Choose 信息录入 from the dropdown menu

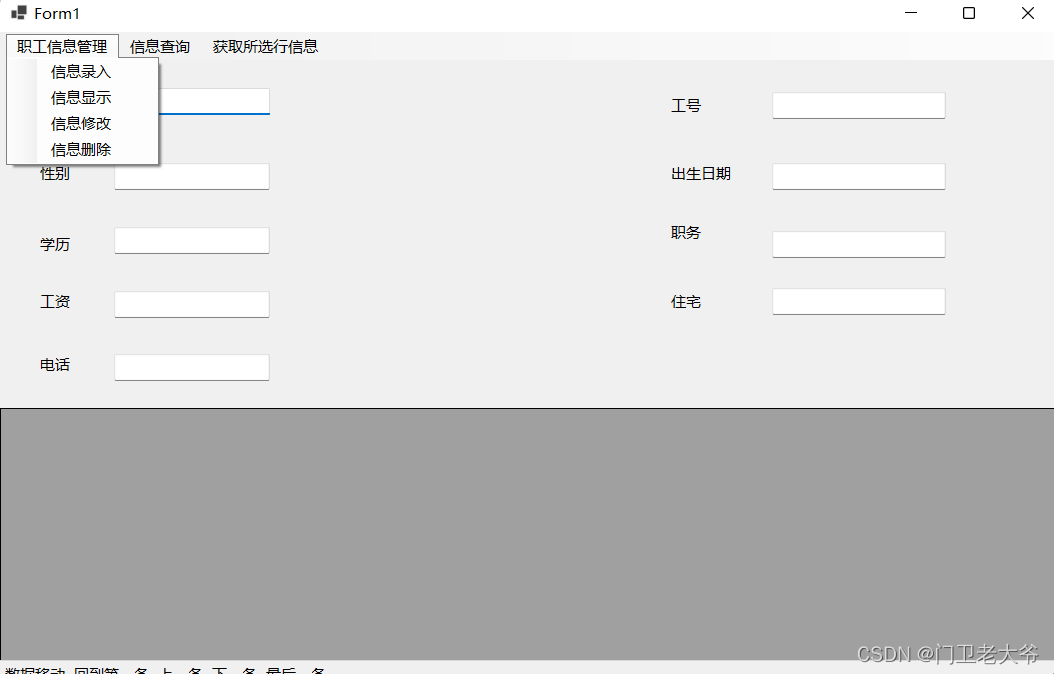[x=83, y=72]
